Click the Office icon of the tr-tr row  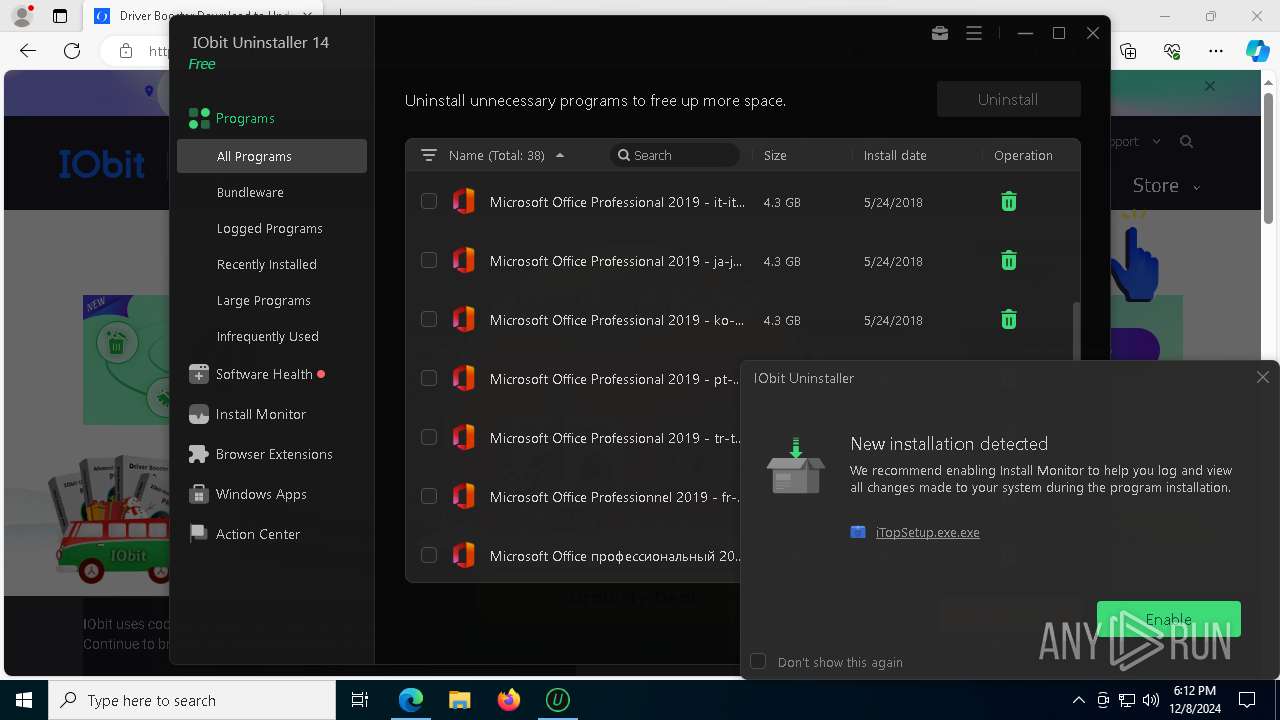(x=463, y=437)
